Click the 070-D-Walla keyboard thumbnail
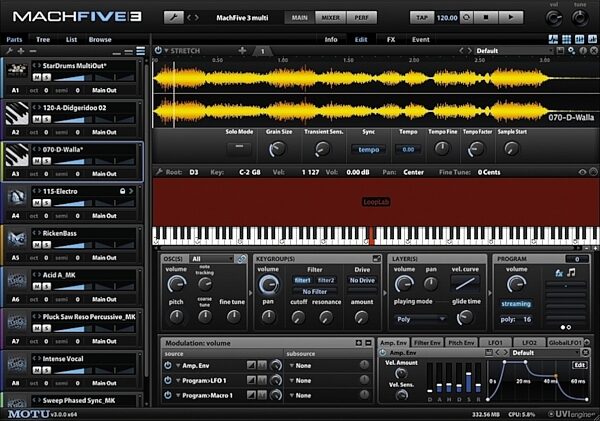 coord(16,155)
